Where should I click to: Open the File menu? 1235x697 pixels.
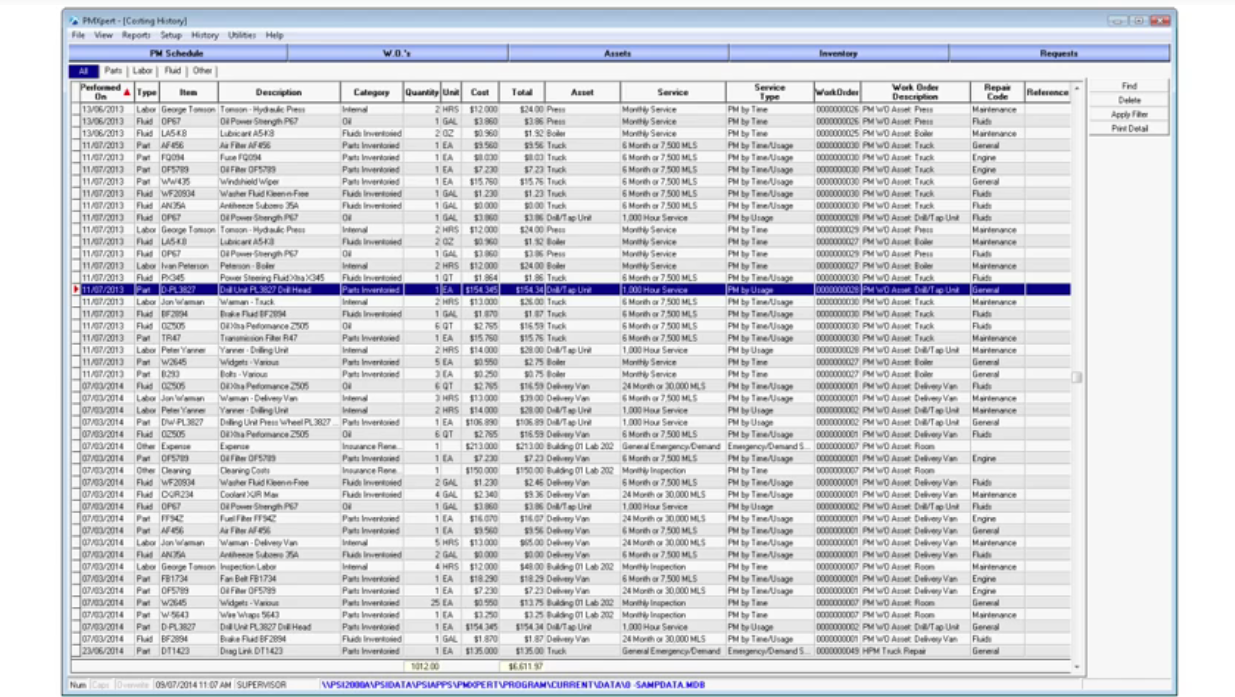click(78, 35)
